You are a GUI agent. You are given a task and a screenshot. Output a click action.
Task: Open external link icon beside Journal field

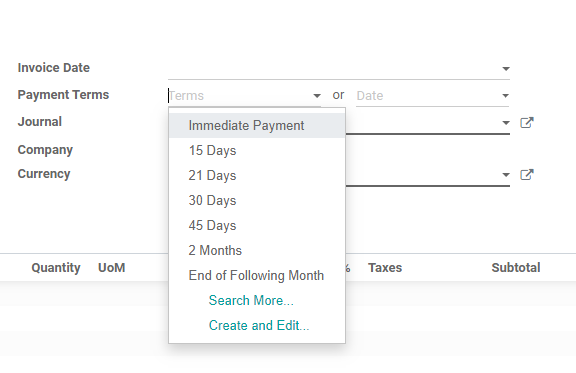[527, 122]
